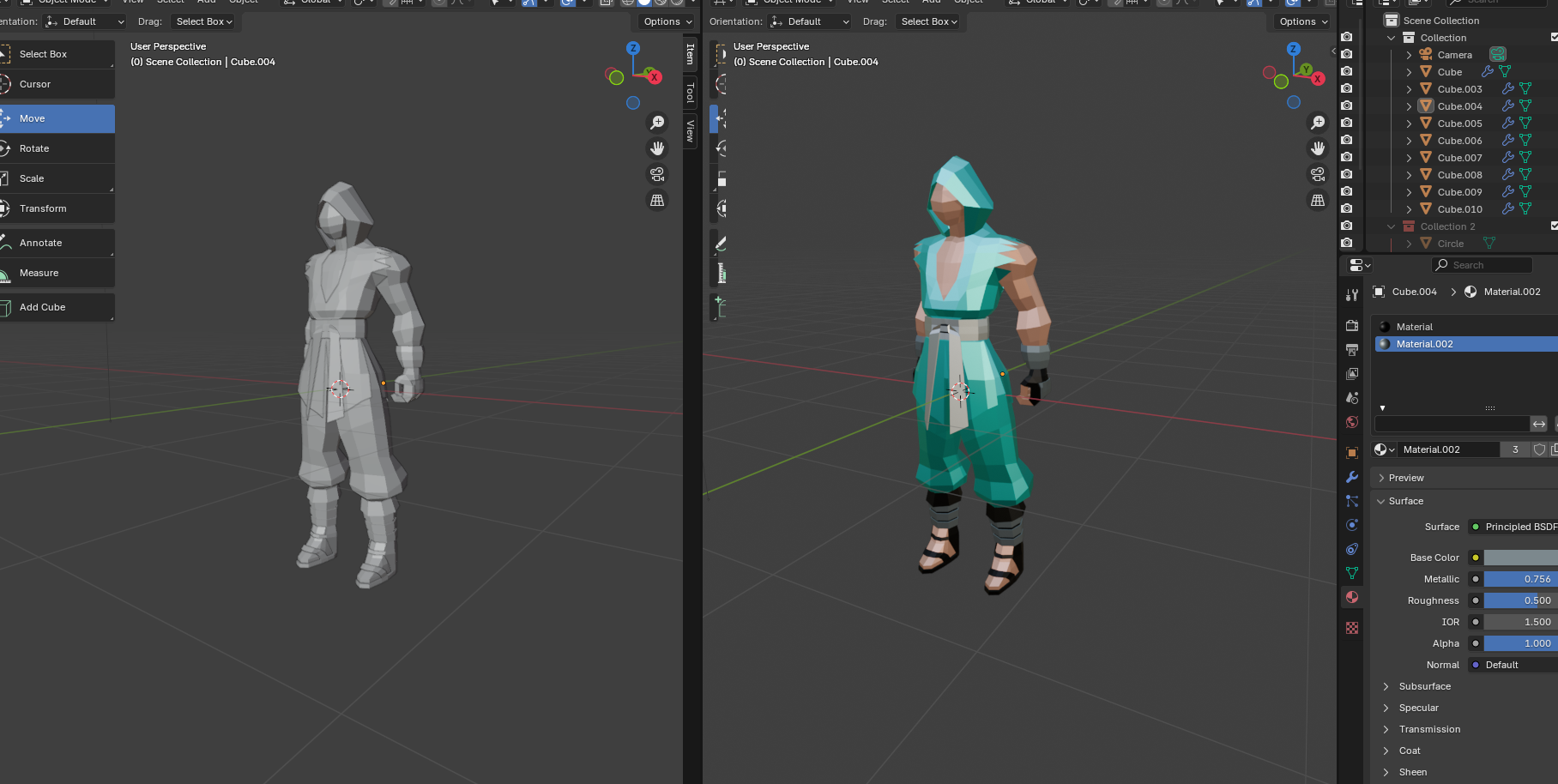1558x784 pixels.
Task: Toggle render visibility for the Camera row
Action: click(x=1347, y=54)
